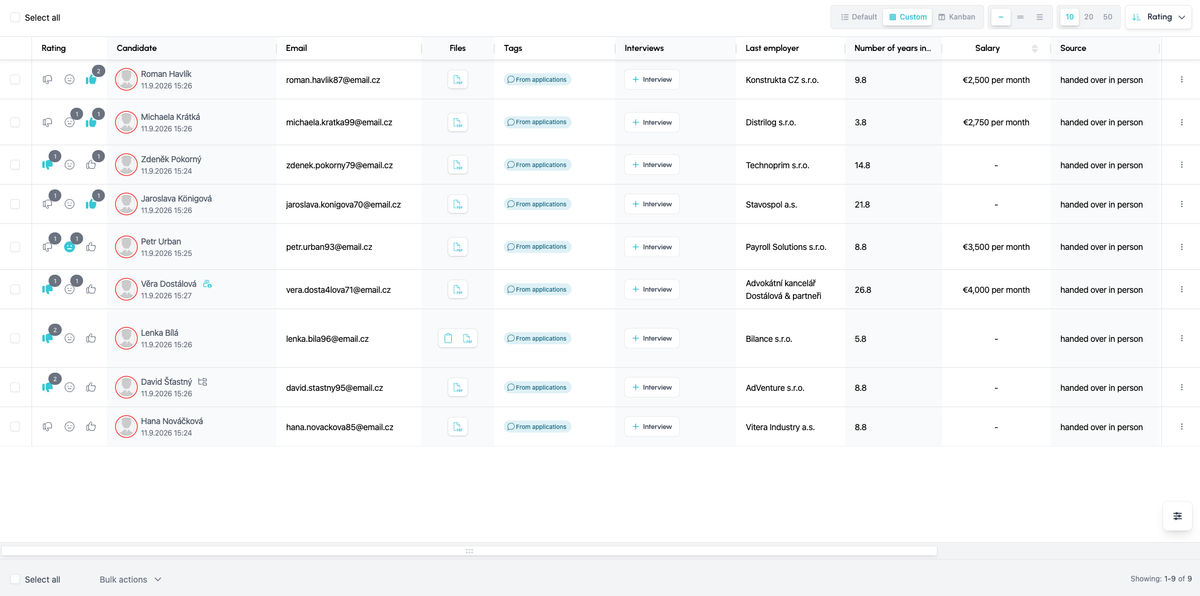Open Roman Havlík's PDF file

point(458,80)
